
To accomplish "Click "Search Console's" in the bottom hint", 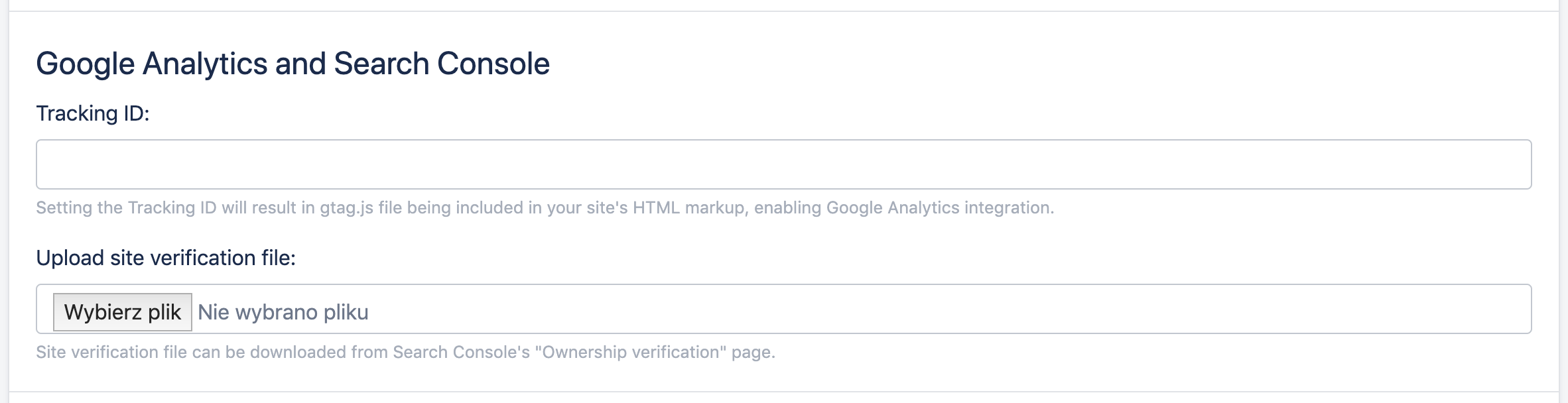I will 461,353.
